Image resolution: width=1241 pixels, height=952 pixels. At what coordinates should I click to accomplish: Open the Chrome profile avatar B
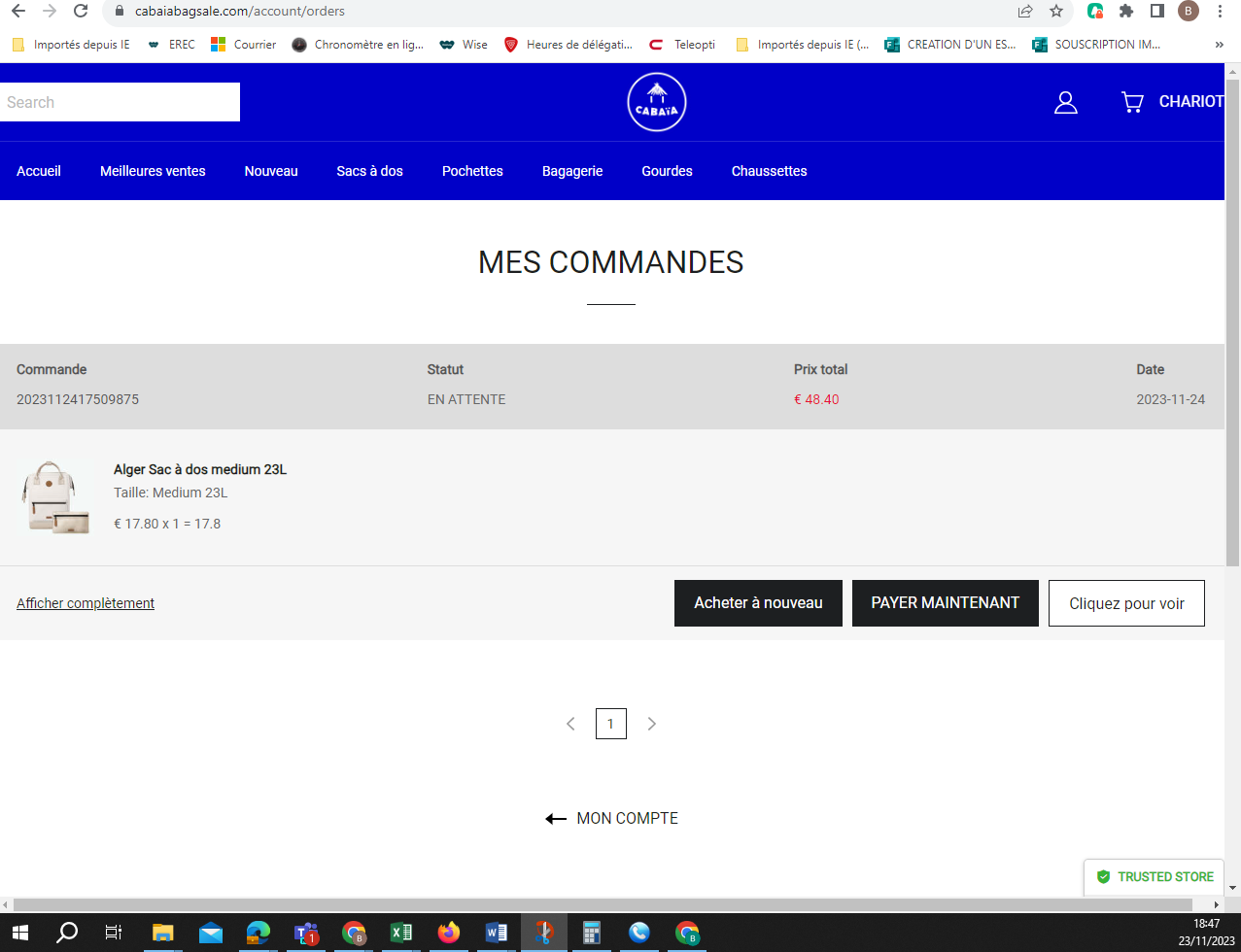pos(1188,12)
